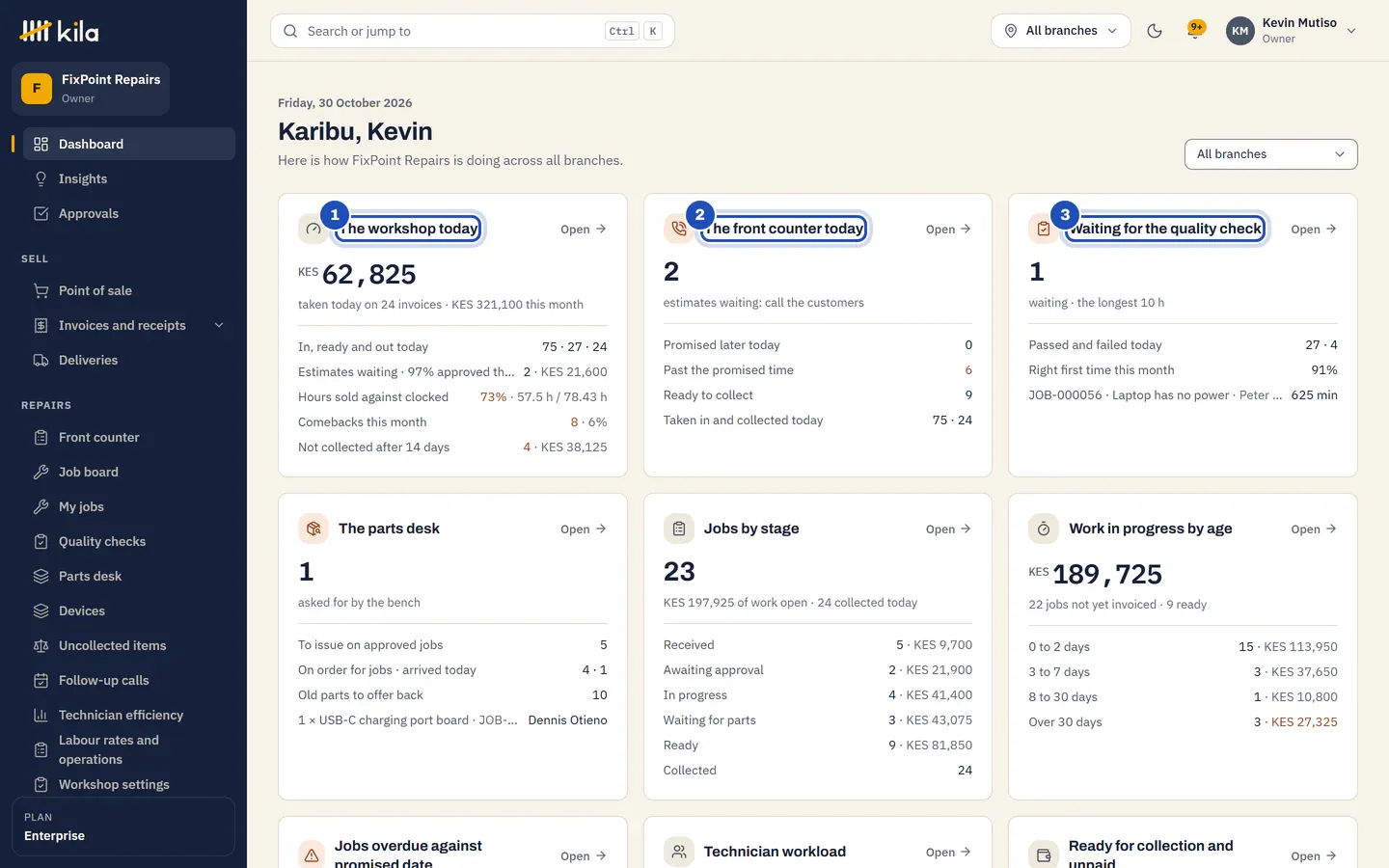Click the parts desk card icon
The height and width of the screenshot is (868, 1389).
pyautogui.click(x=313, y=529)
